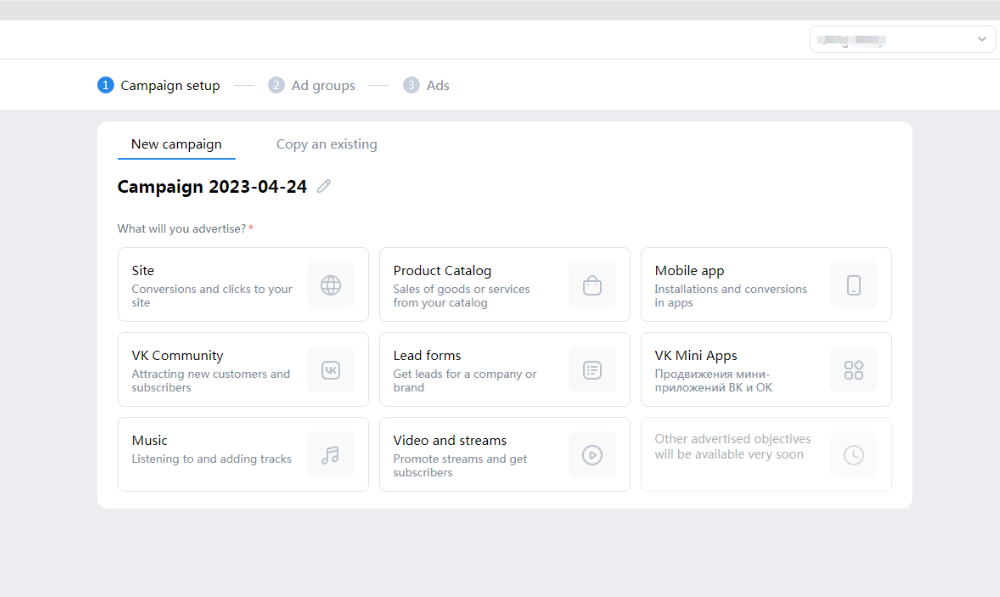The width and height of the screenshot is (1000, 597).
Task: Select the Video and streams objective
Action: click(x=504, y=454)
